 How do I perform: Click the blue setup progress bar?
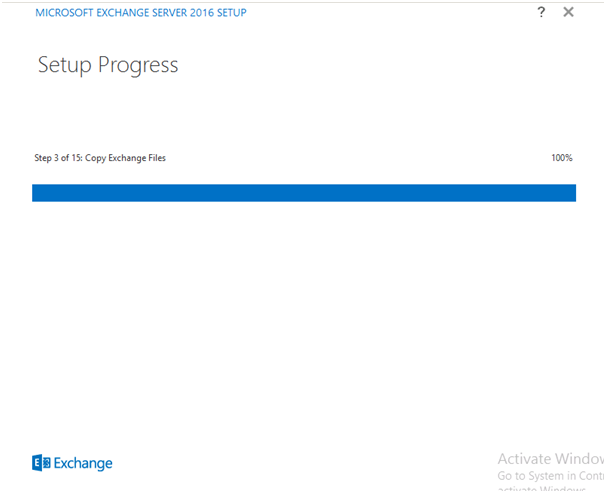[x=304, y=193]
